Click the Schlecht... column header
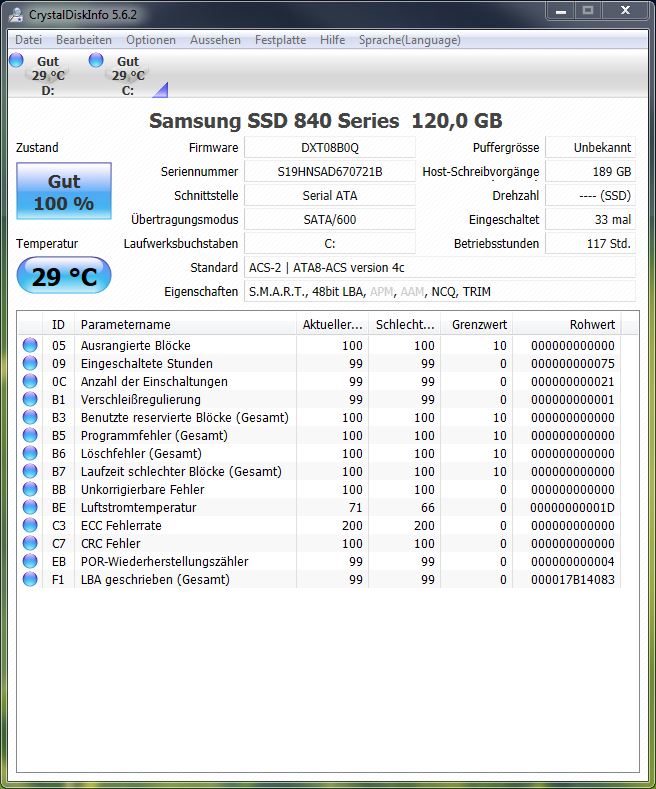This screenshot has width=656, height=789. pyautogui.click(x=405, y=325)
